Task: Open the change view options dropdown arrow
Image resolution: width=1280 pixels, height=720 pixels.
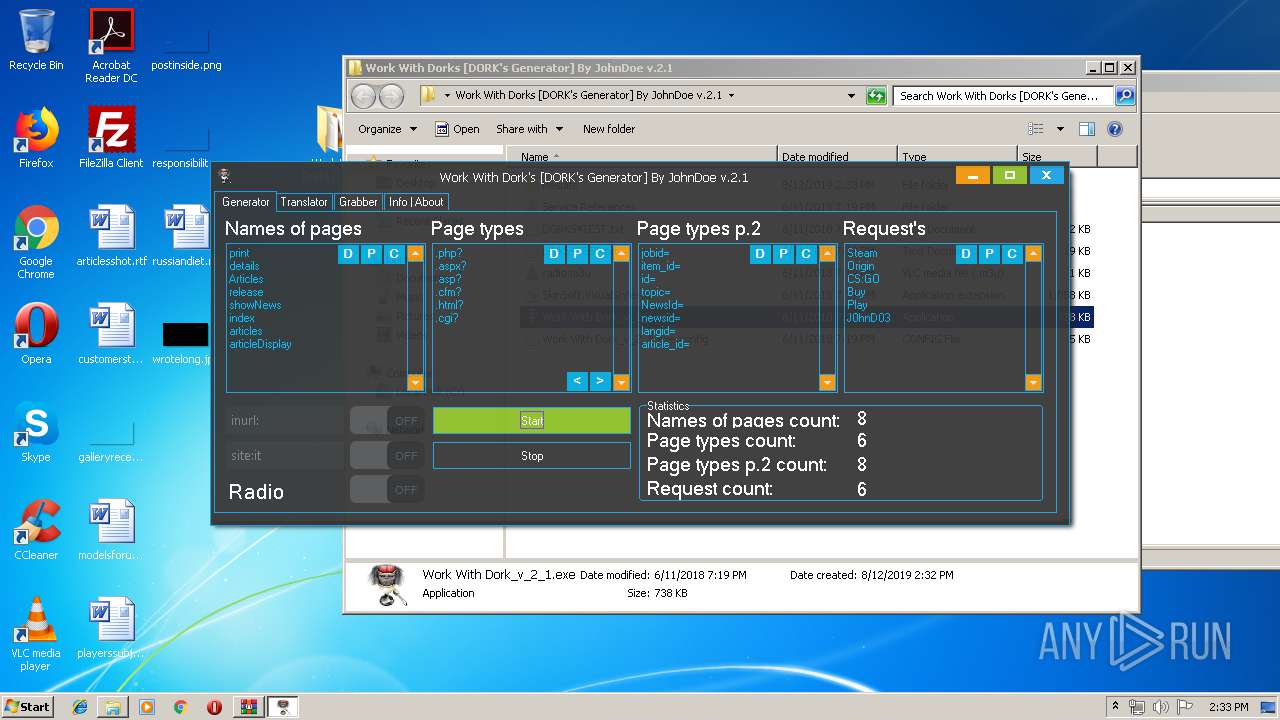Action: point(1059,129)
